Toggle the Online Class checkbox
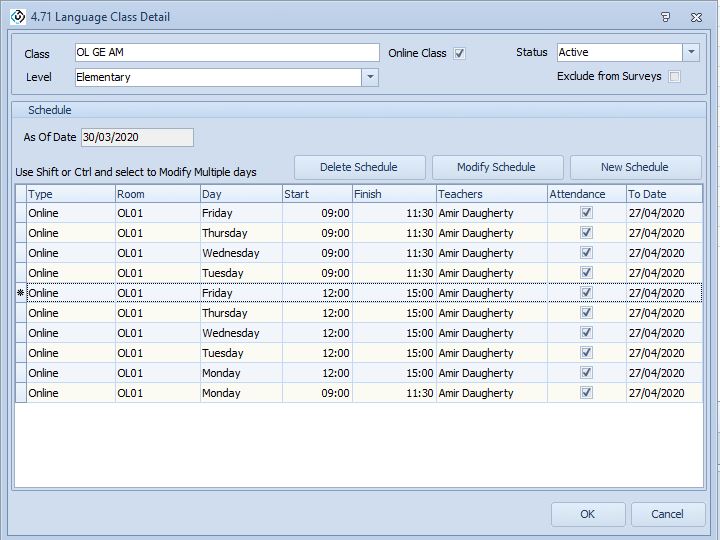Image resolution: width=720 pixels, height=540 pixels. [459, 54]
